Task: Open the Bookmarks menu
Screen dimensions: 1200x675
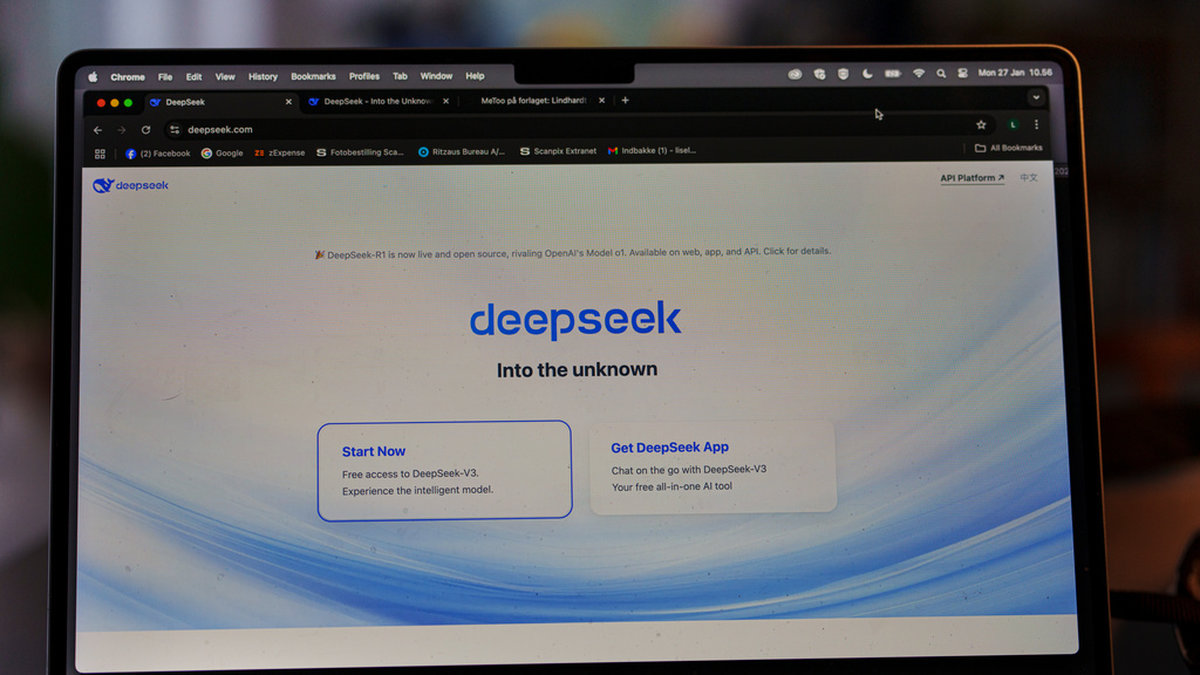Action: coord(313,77)
